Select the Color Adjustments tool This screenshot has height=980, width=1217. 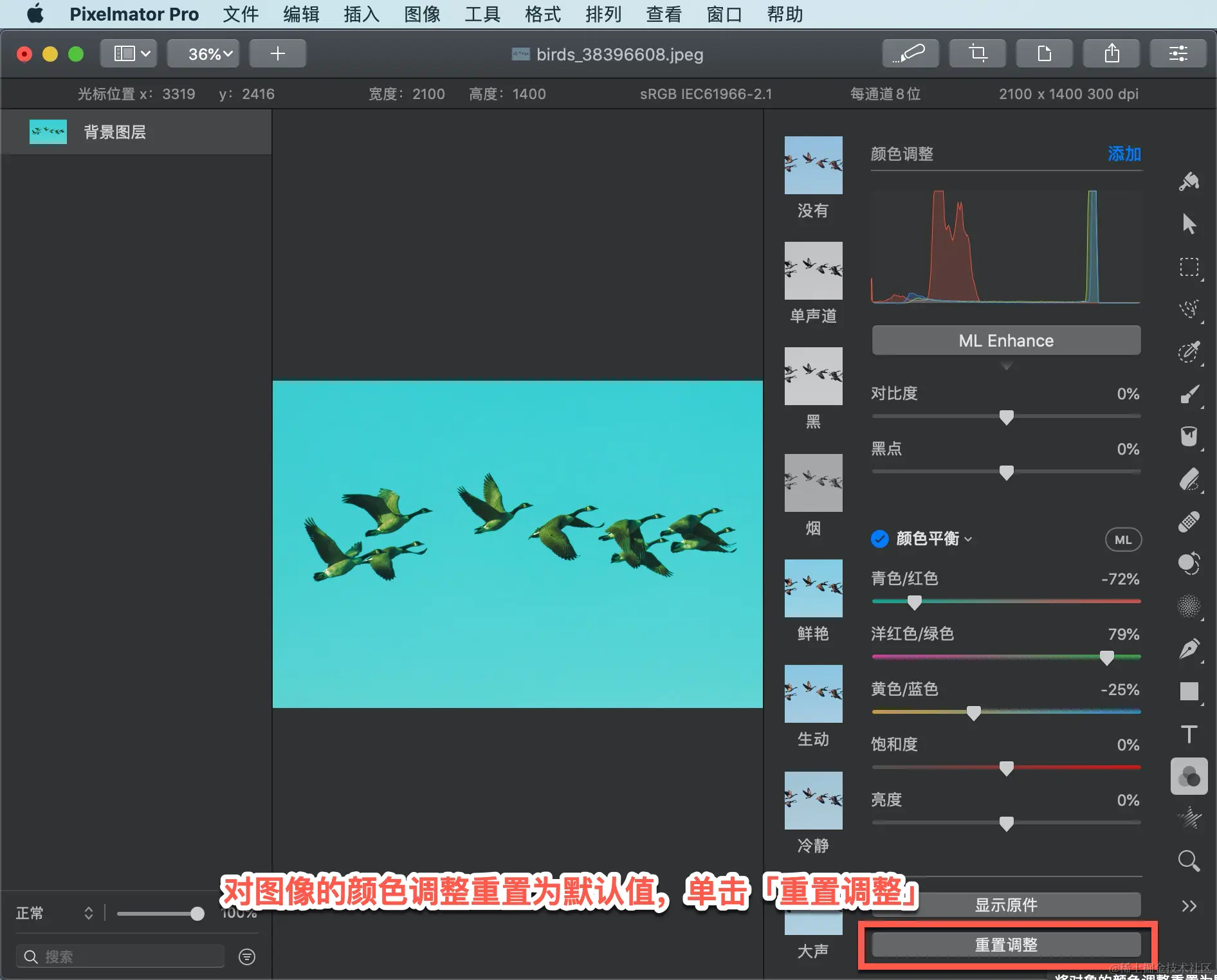(1189, 777)
